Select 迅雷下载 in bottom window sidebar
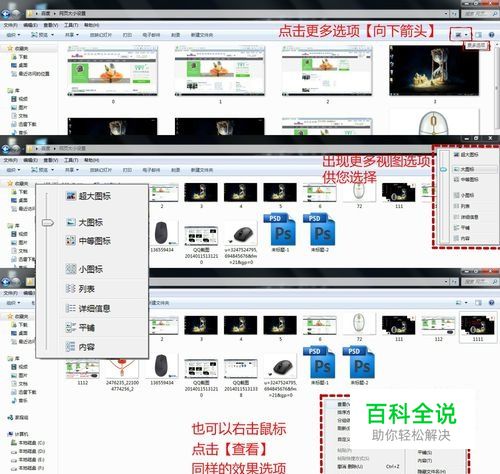 (24, 392)
